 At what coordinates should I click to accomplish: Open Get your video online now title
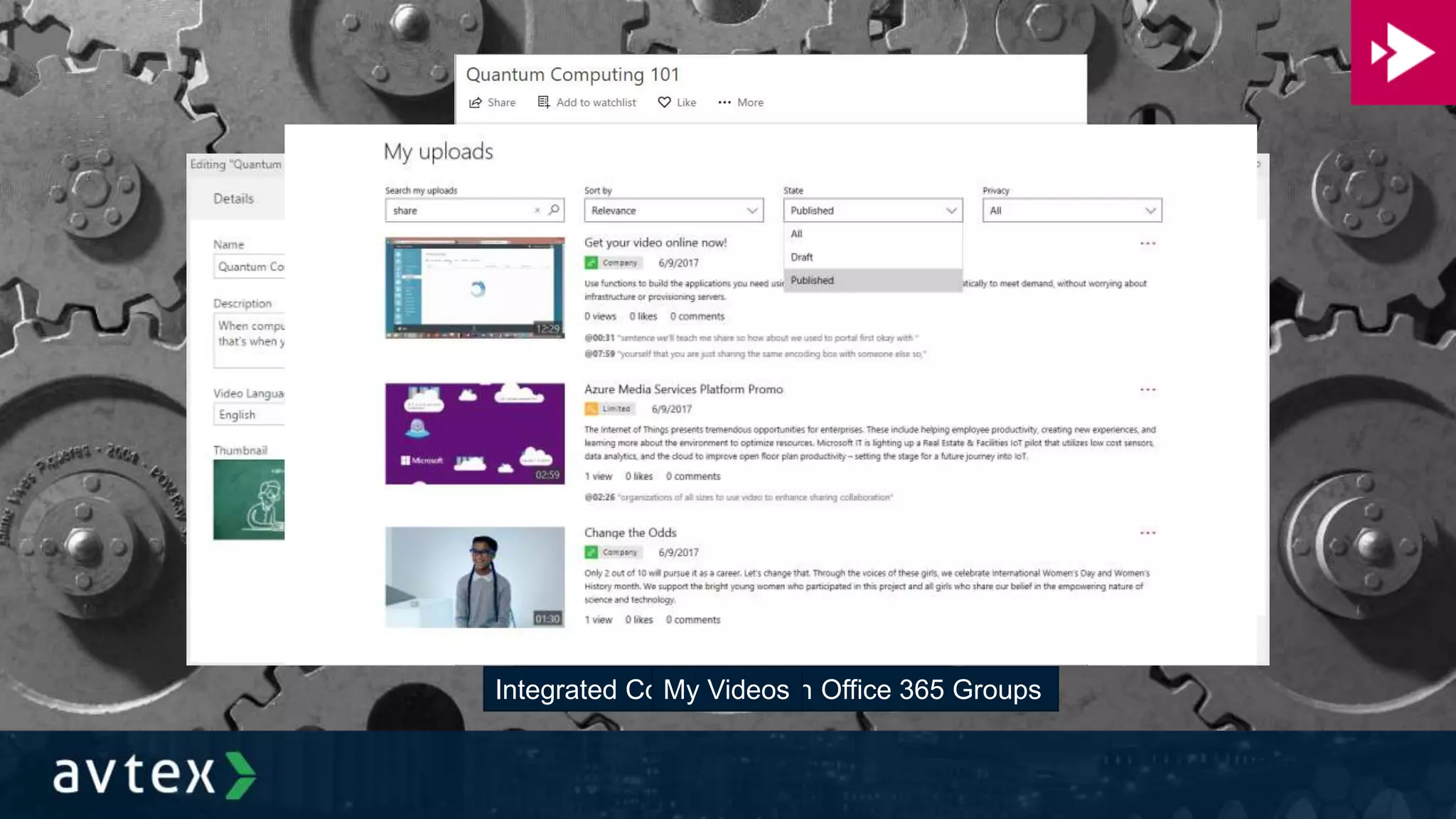click(655, 242)
